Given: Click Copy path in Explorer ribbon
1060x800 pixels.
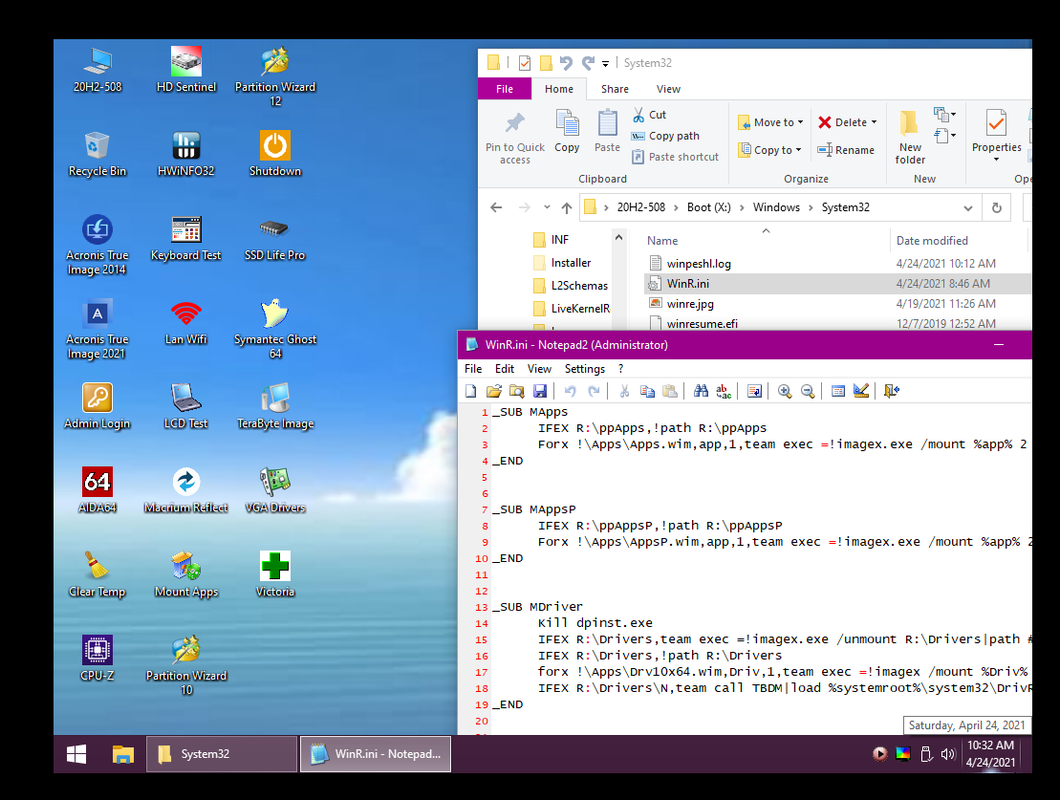Looking at the screenshot, I should 665,136.
